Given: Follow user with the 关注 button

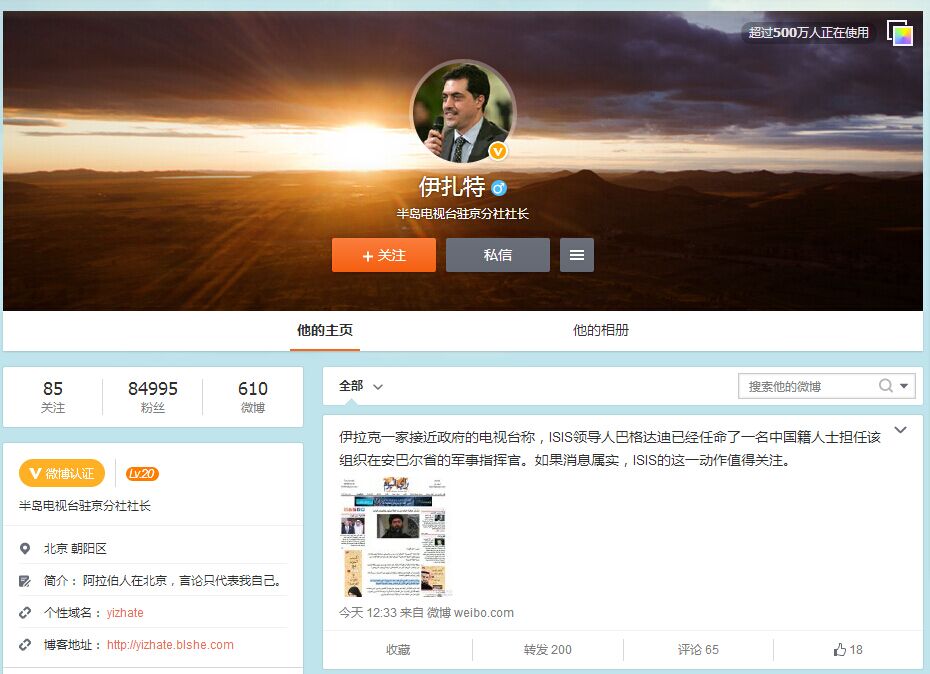Looking at the screenshot, I should tap(384, 255).
